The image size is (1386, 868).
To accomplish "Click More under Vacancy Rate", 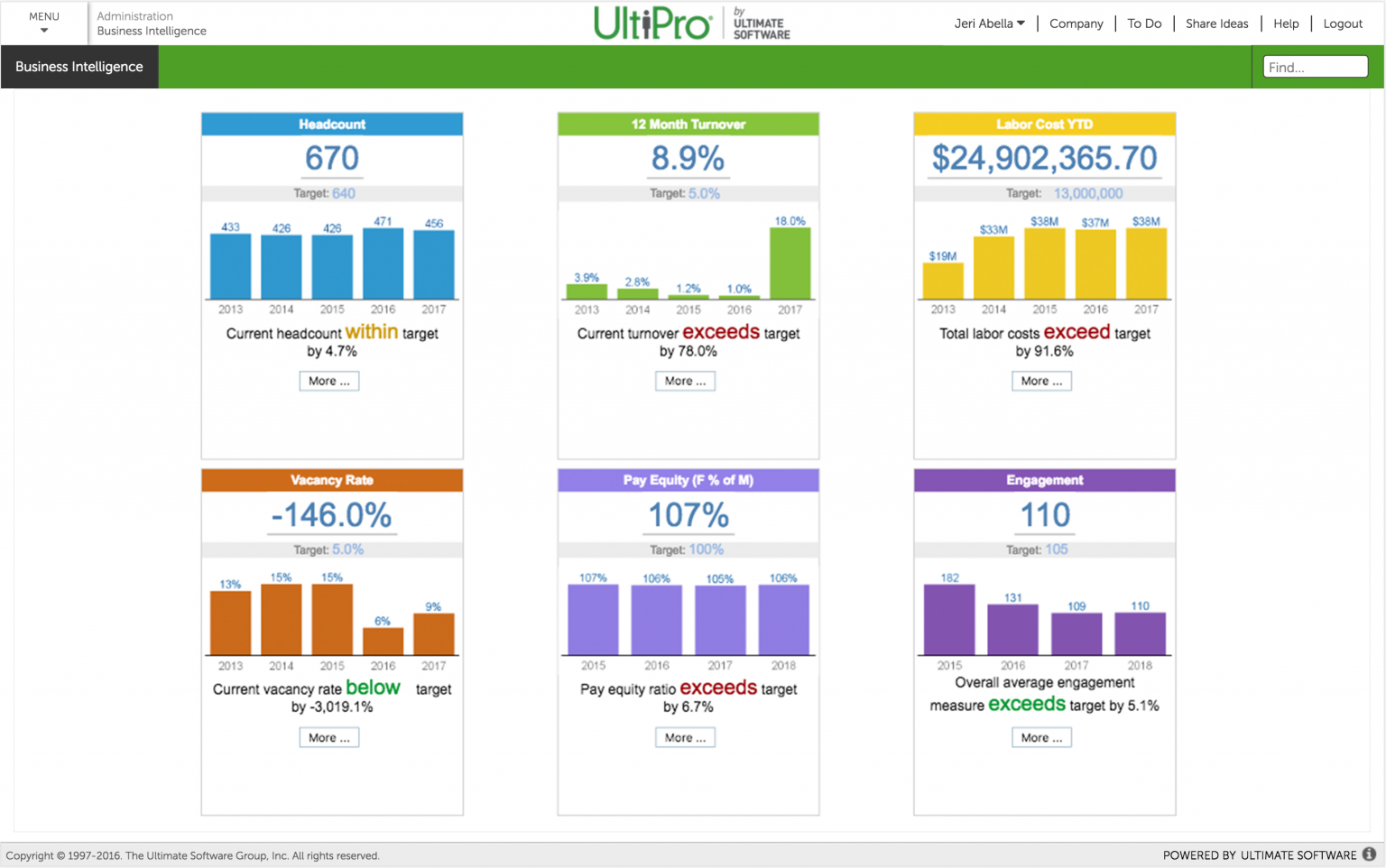I will coord(328,737).
